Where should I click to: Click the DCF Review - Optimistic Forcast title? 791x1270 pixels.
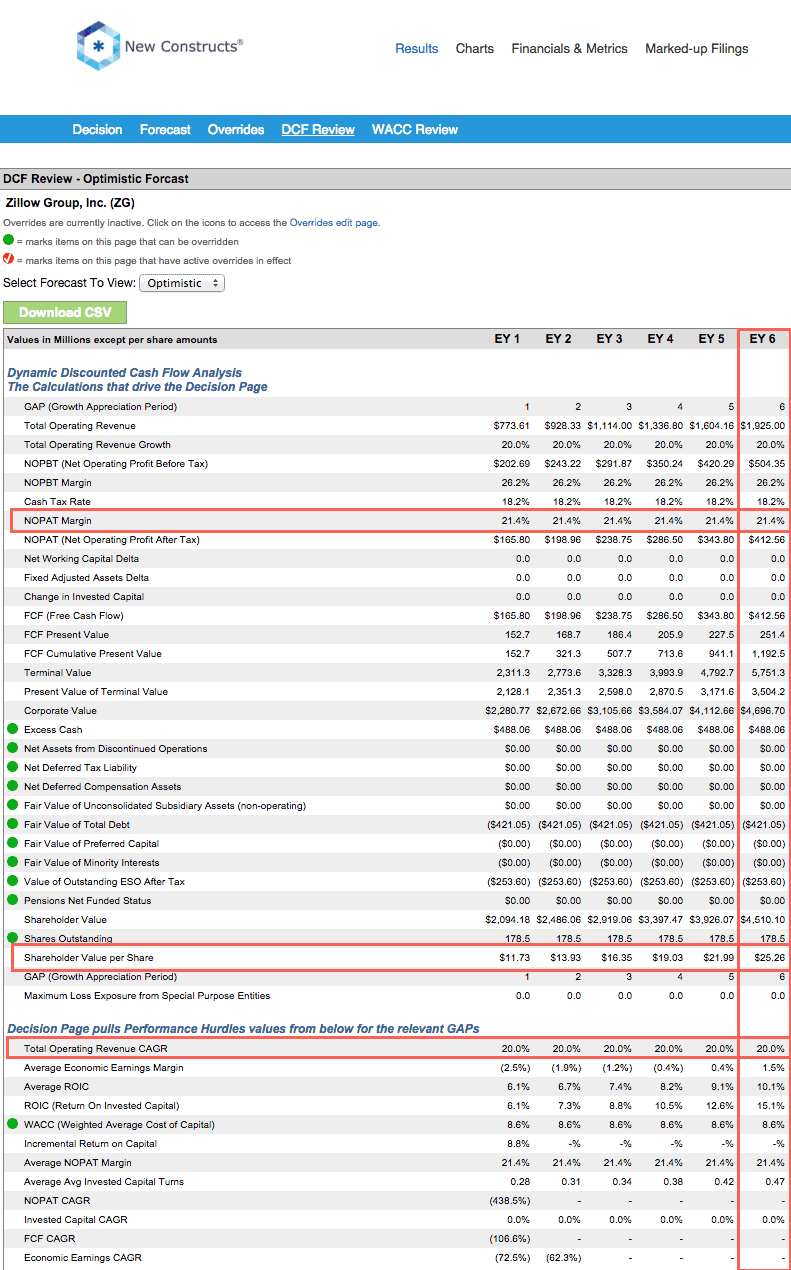point(96,179)
